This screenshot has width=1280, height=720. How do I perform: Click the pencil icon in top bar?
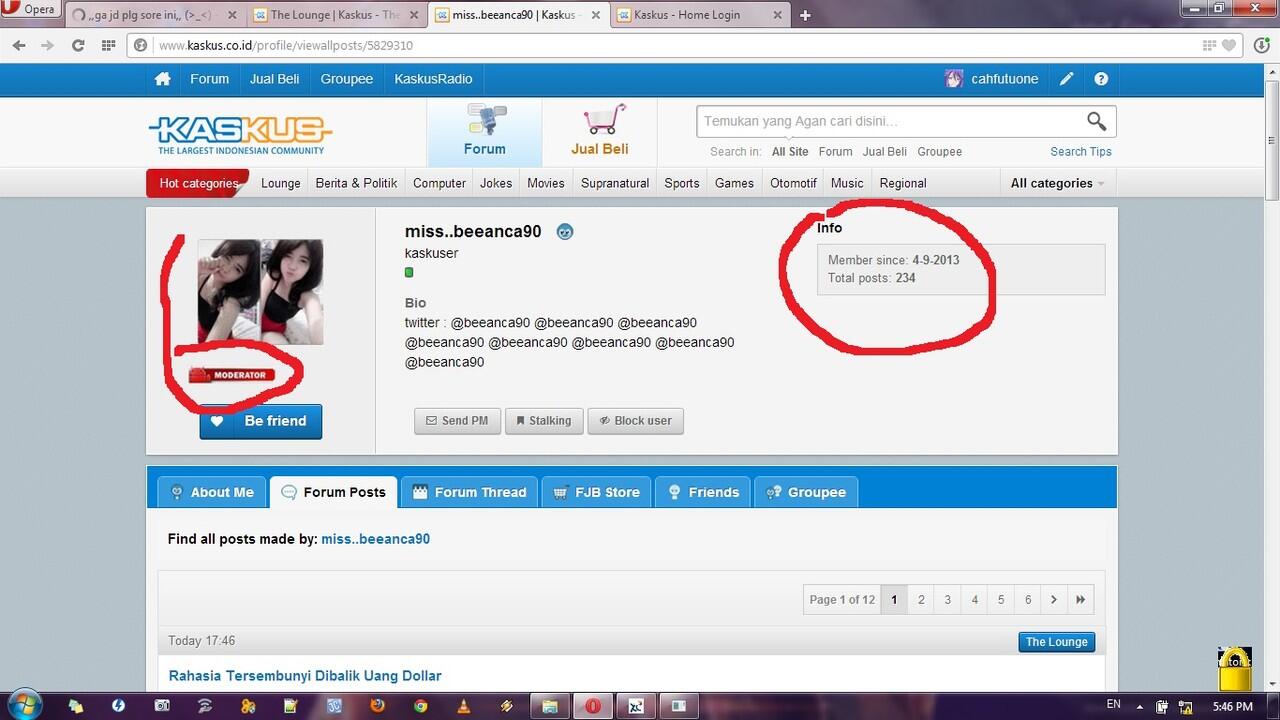pyautogui.click(x=1067, y=79)
